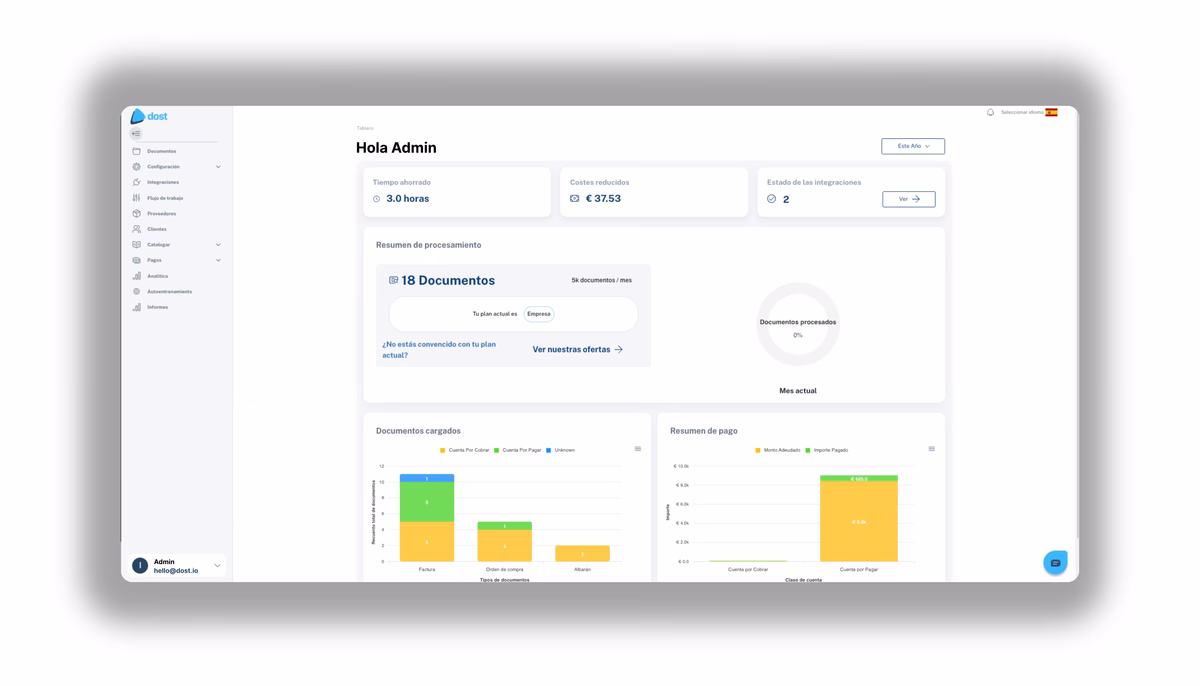Expand the Admin account menu
This screenshot has width=1200, height=686.
click(217, 566)
